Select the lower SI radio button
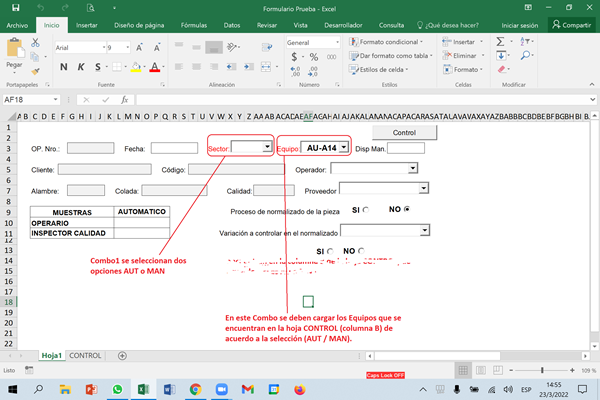Viewport: 600px width, 400px height. coord(330,252)
